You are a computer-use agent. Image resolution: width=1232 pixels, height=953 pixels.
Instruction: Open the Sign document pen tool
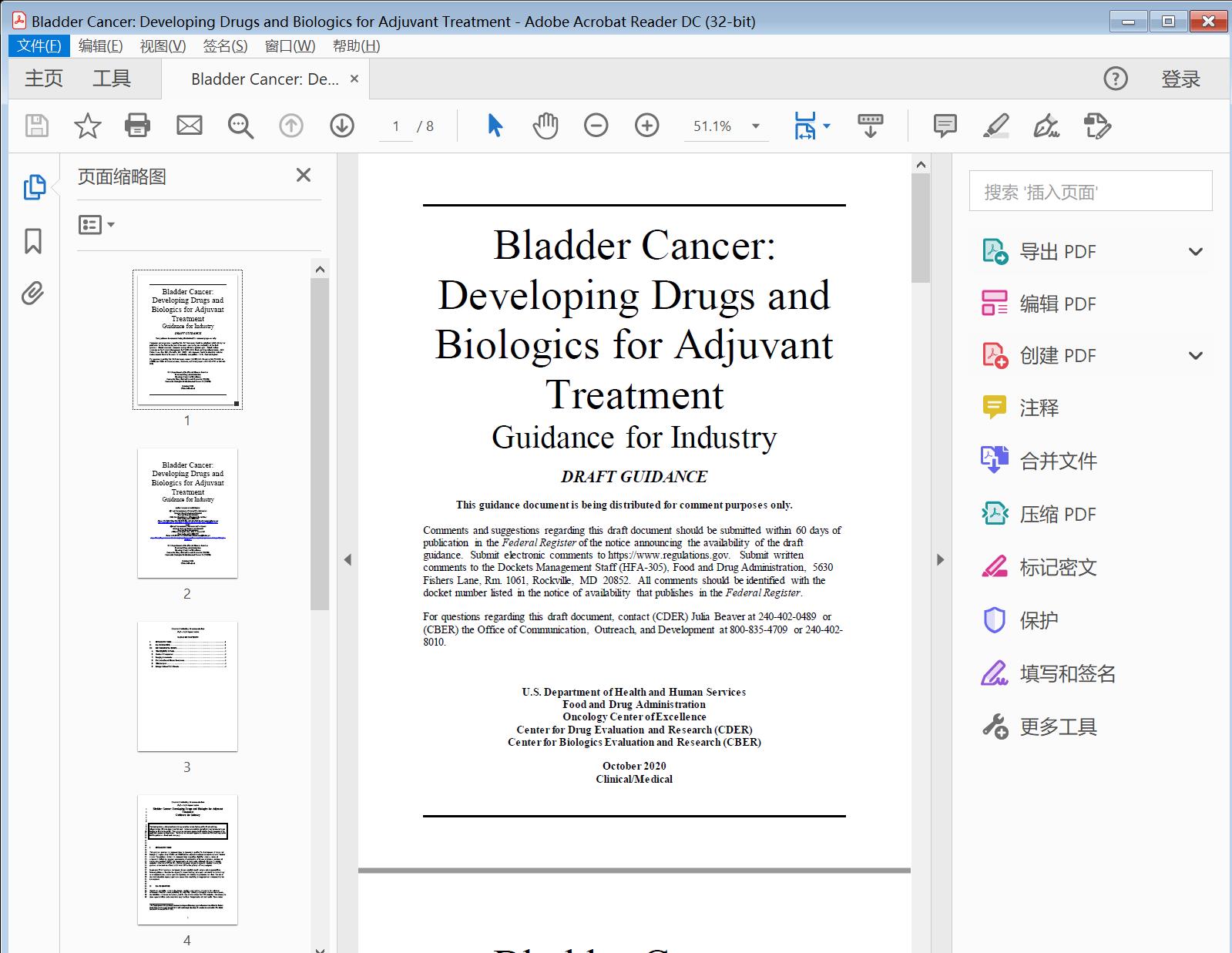coord(1046,126)
